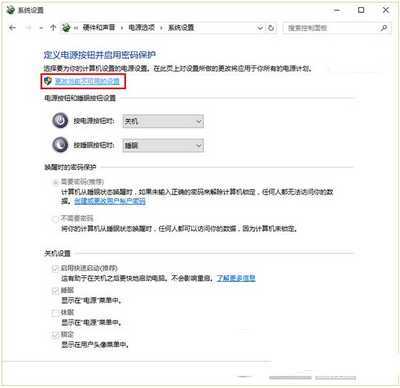Expand the address bar history dropdown

(x=260, y=28)
